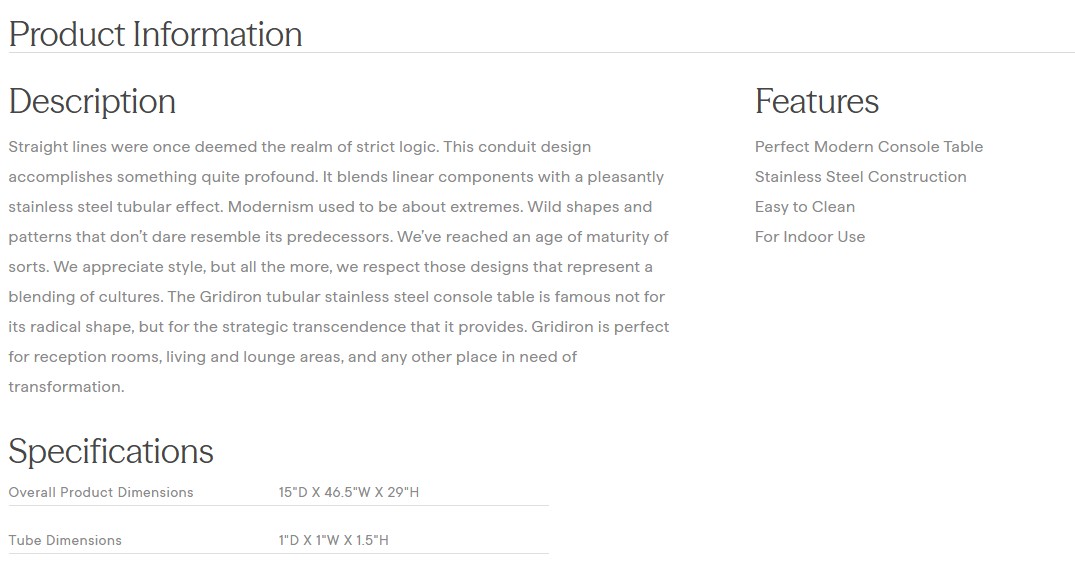Click the Specifications section heading

tap(111, 451)
